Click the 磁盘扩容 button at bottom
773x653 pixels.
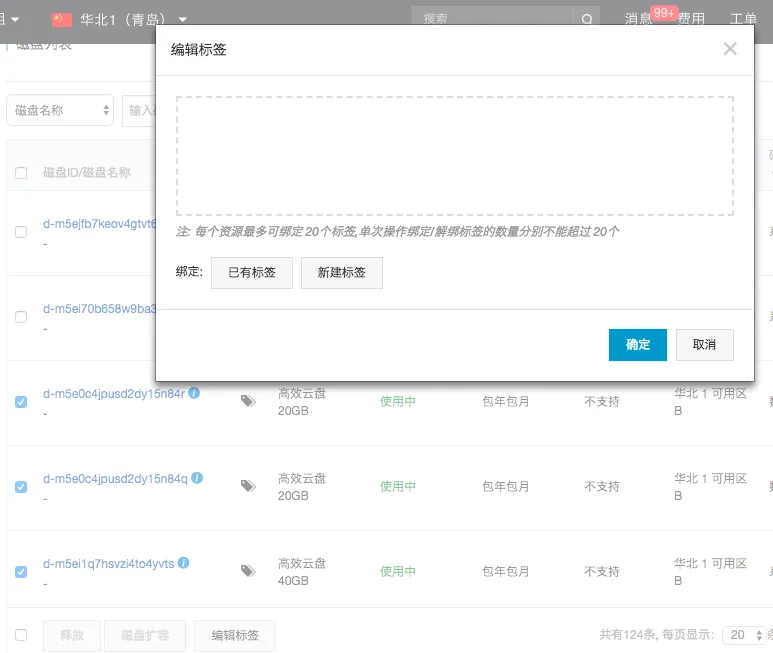[x=145, y=635]
